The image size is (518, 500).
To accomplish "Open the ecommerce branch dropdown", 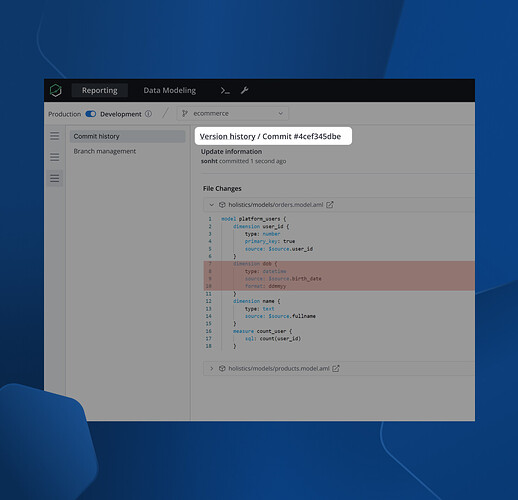I will (x=232, y=114).
